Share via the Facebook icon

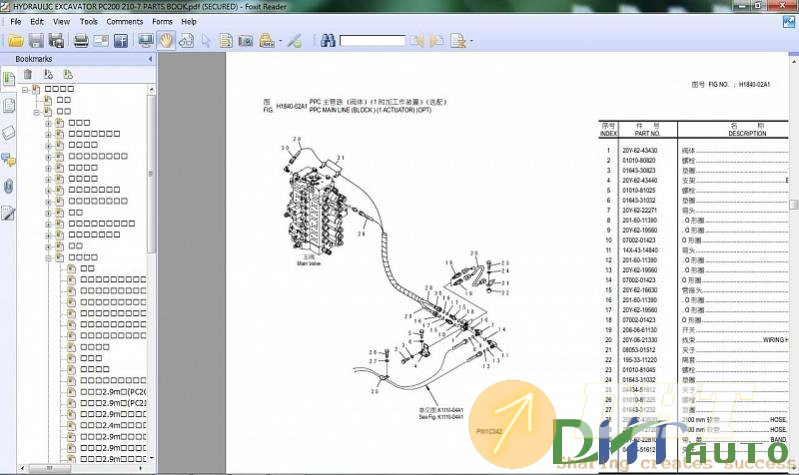121,41
